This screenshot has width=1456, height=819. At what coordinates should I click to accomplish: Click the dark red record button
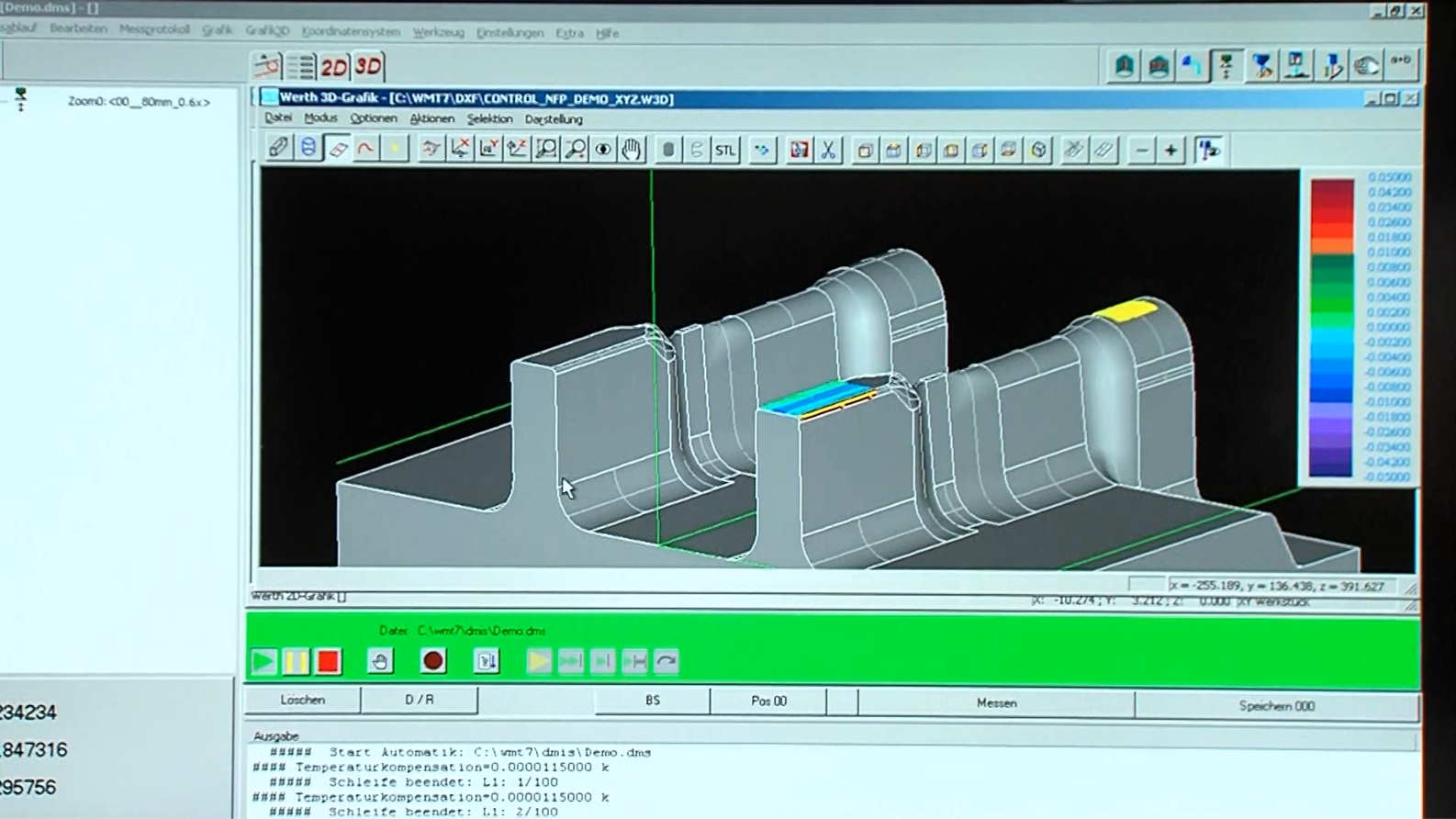pyautogui.click(x=433, y=661)
